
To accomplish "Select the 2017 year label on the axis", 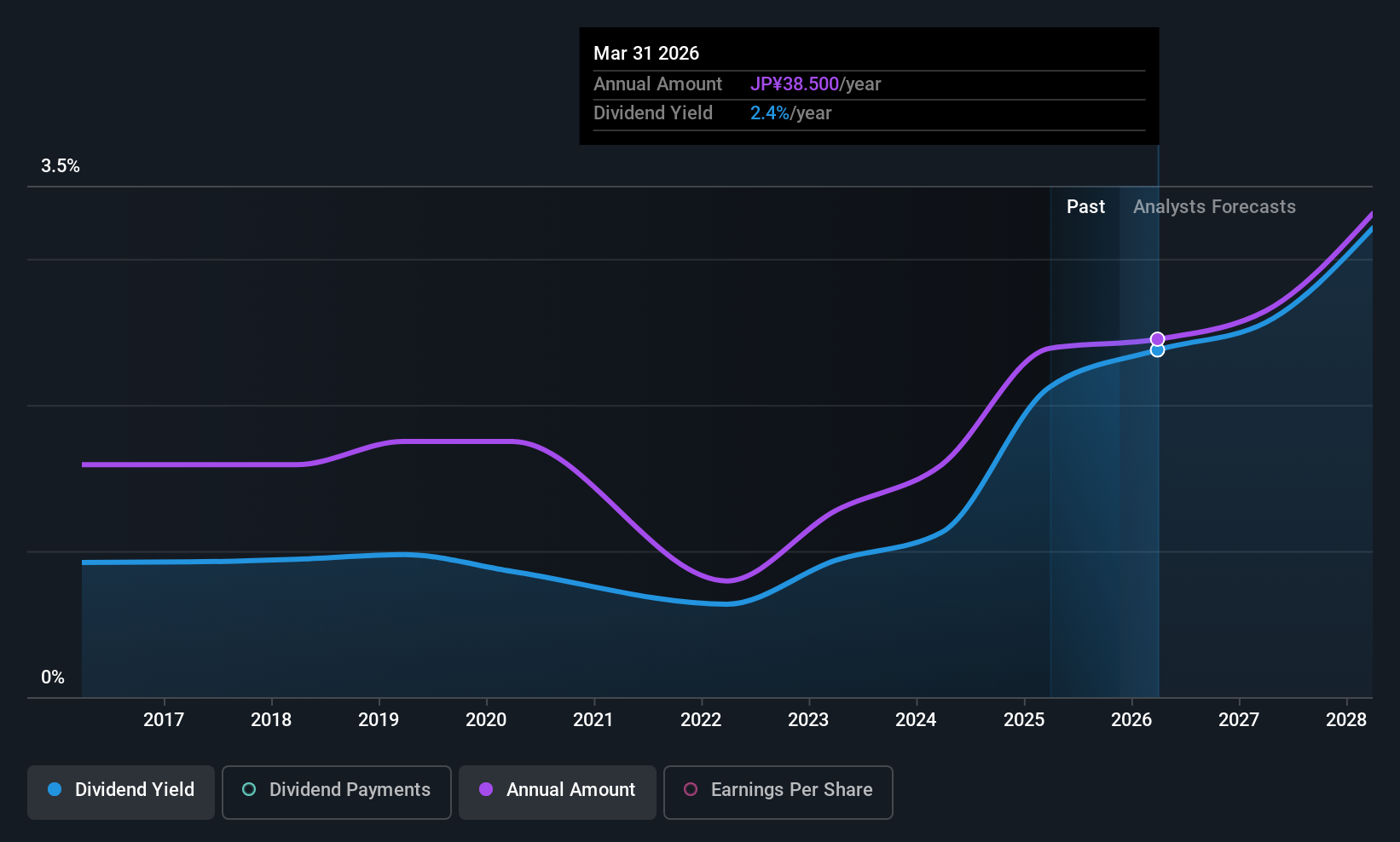I will (x=164, y=720).
